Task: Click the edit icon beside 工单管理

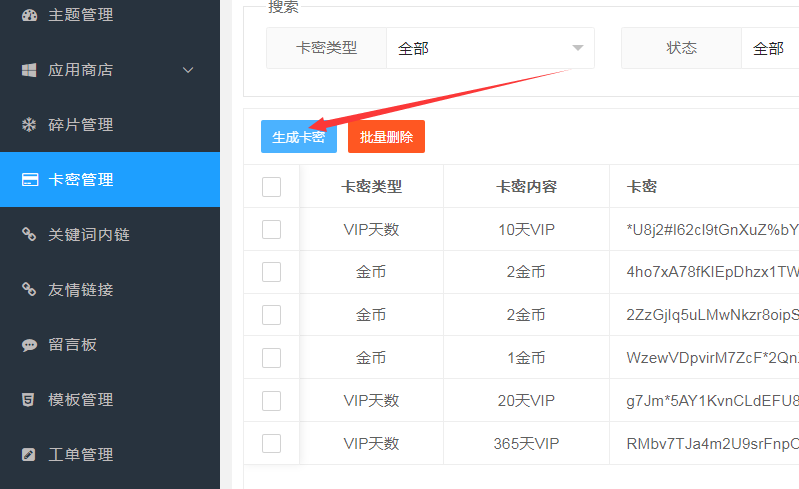Action: (29, 455)
